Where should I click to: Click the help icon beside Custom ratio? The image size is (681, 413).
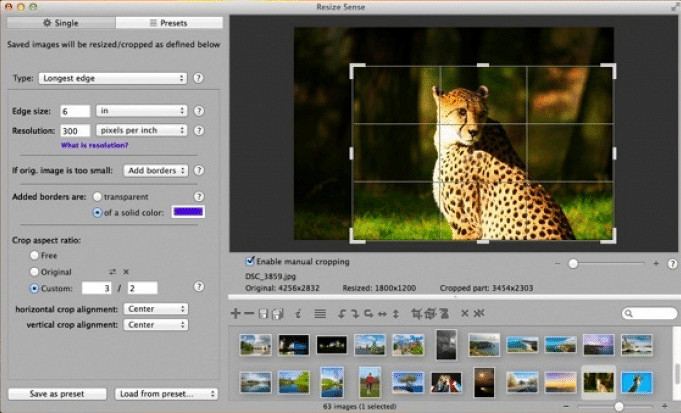tap(198, 288)
